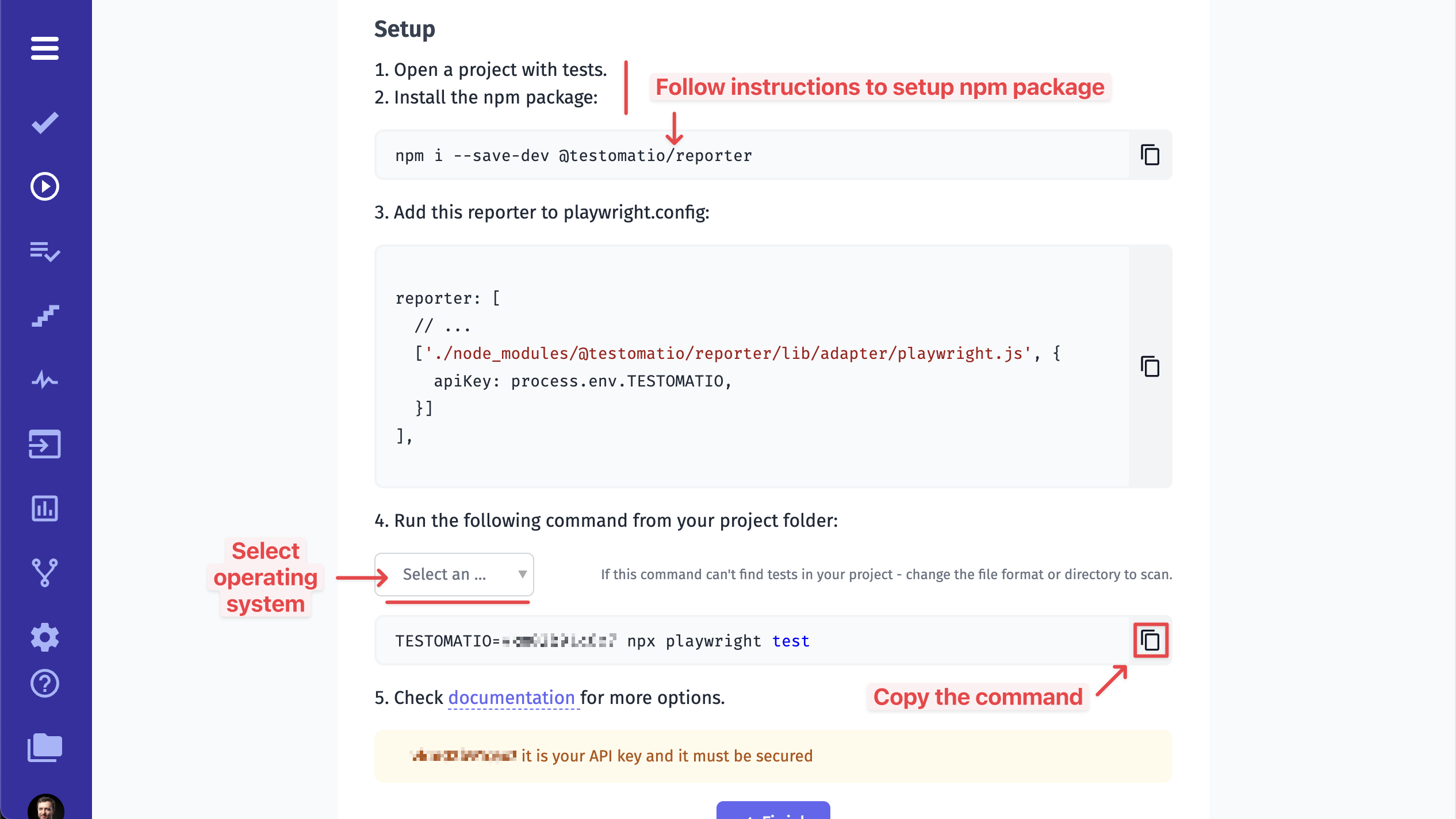Copy the npm install command
Image resolution: width=1456 pixels, height=819 pixels.
tap(1149, 155)
